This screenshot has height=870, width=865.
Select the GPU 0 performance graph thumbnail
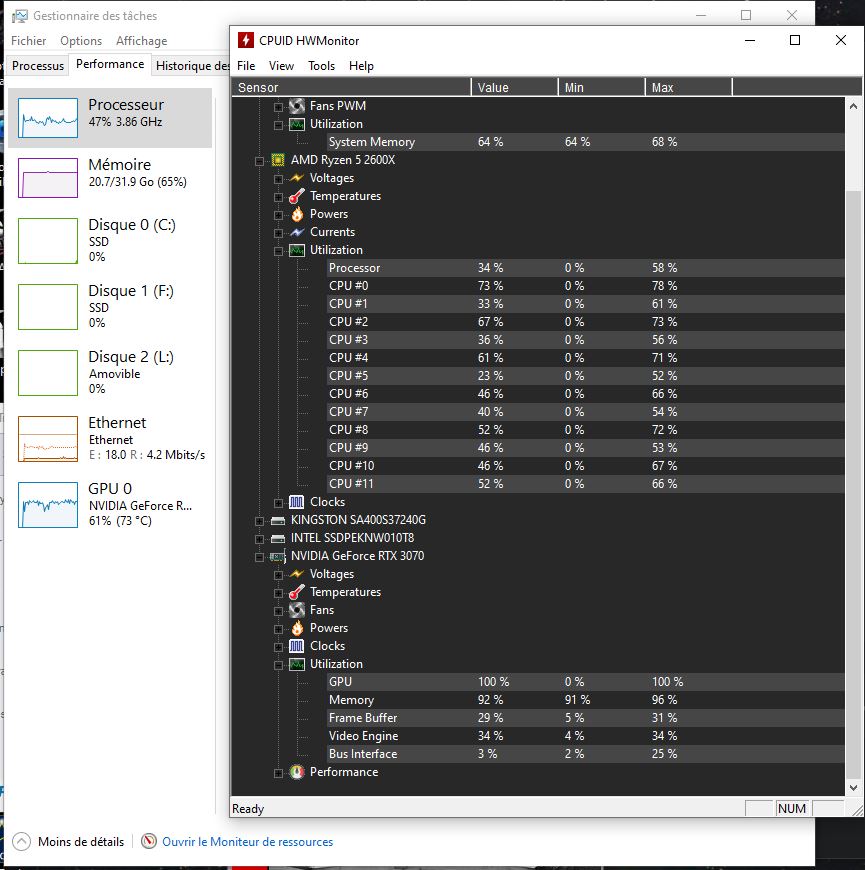coord(48,505)
